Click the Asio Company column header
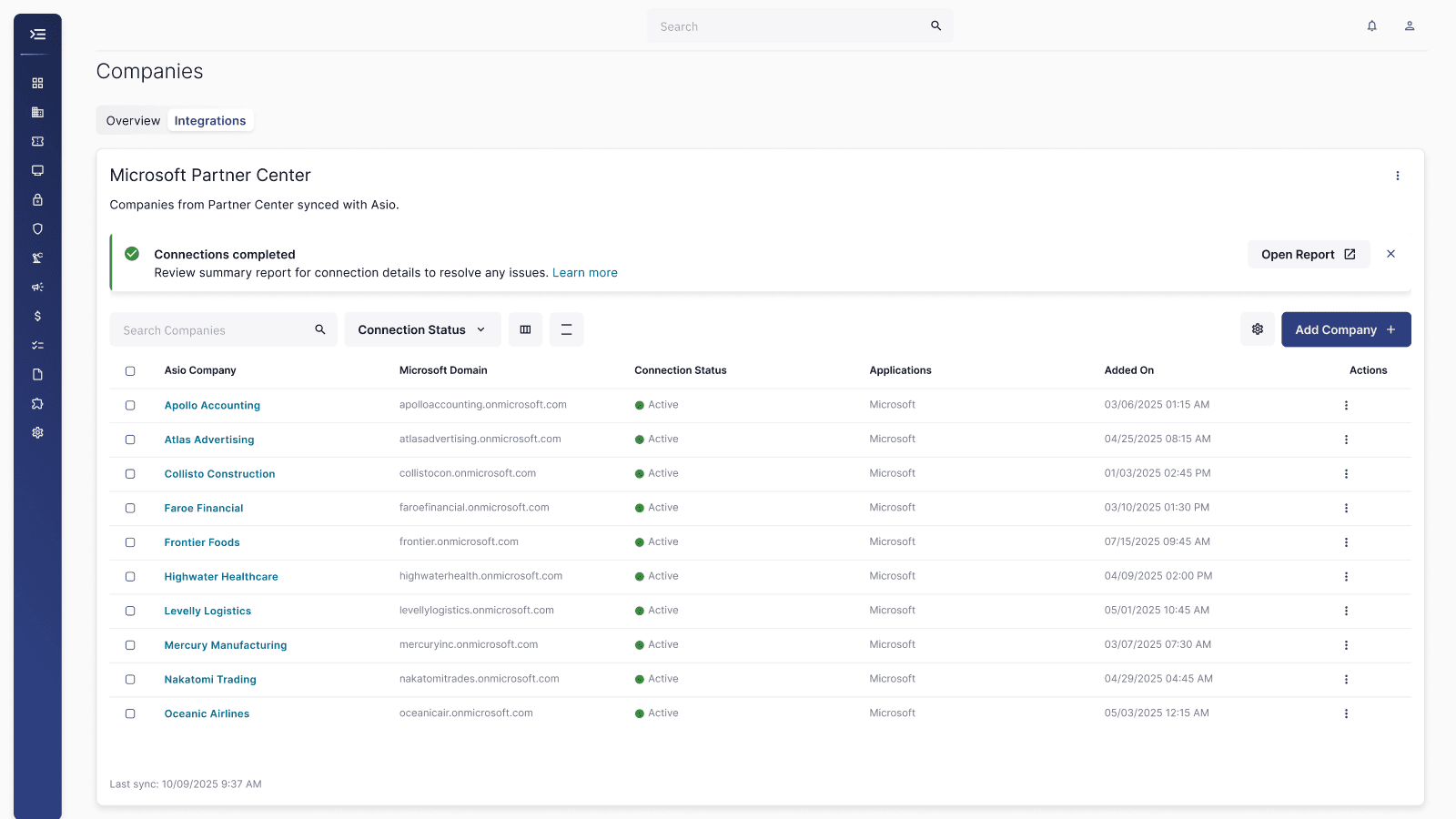 (x=200, y=370)
